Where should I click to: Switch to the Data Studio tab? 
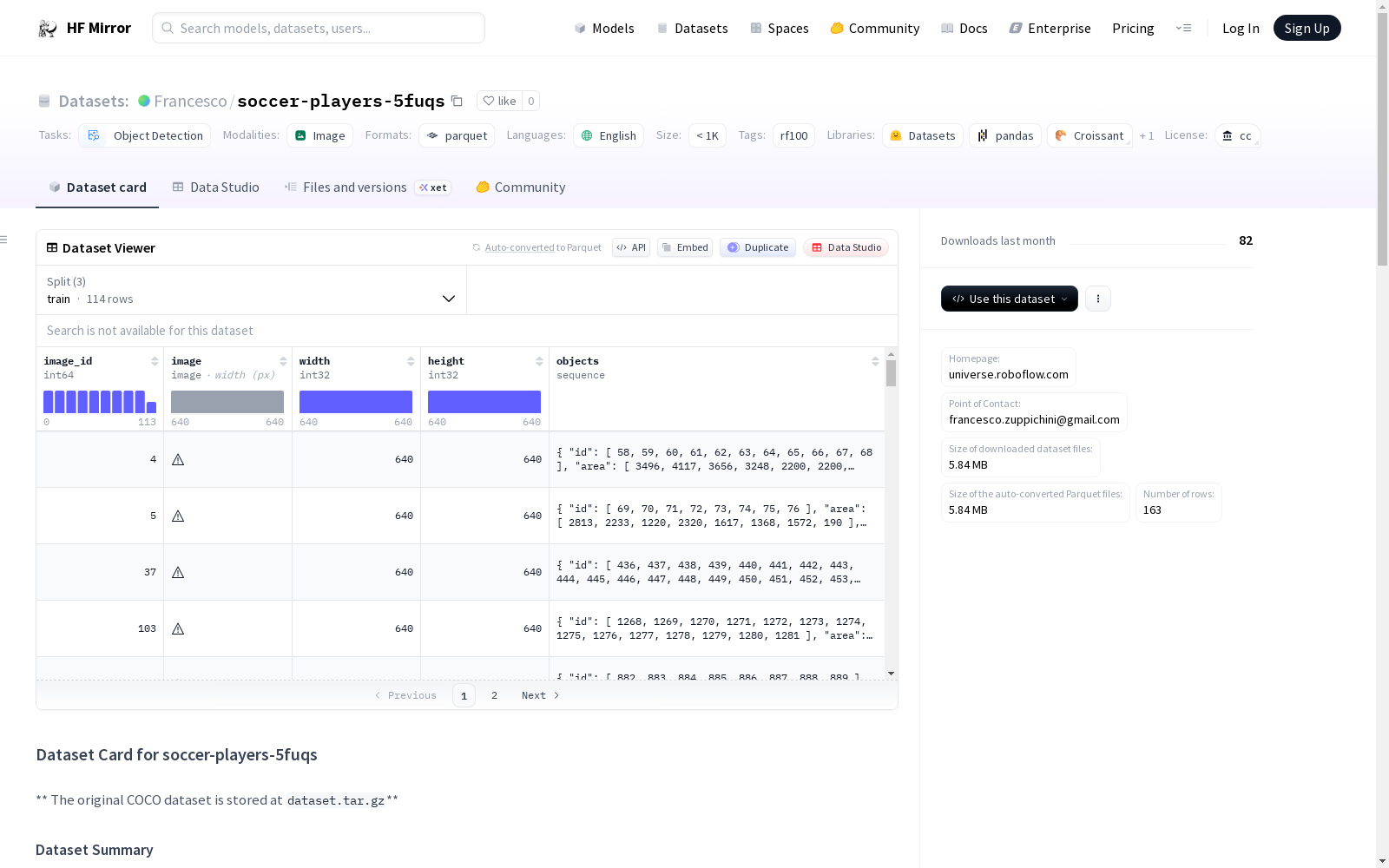pos(216,187)
